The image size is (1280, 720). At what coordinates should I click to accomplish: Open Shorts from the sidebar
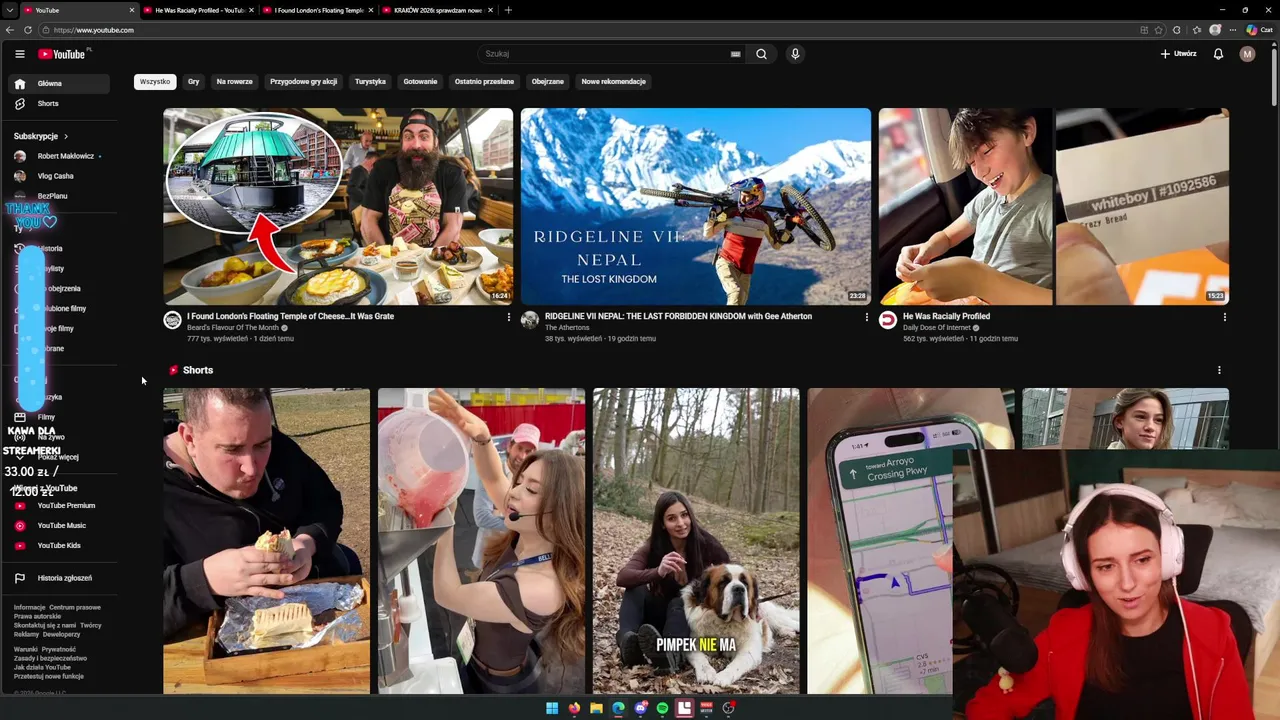tap(59, 104)
